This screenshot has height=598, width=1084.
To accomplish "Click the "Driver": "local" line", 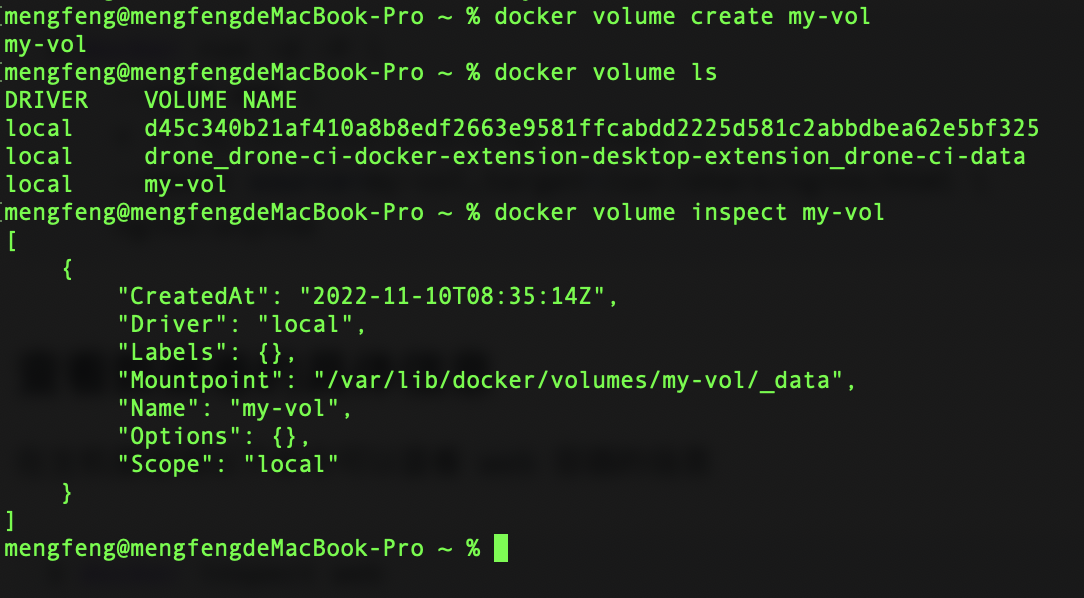I will (241, 324).
